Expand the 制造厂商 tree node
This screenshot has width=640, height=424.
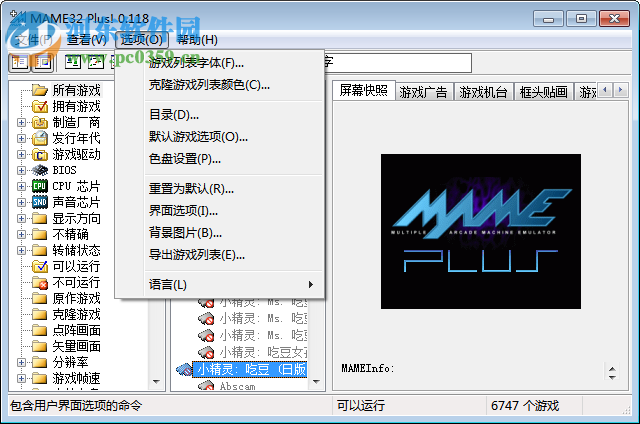pos(21,122)
